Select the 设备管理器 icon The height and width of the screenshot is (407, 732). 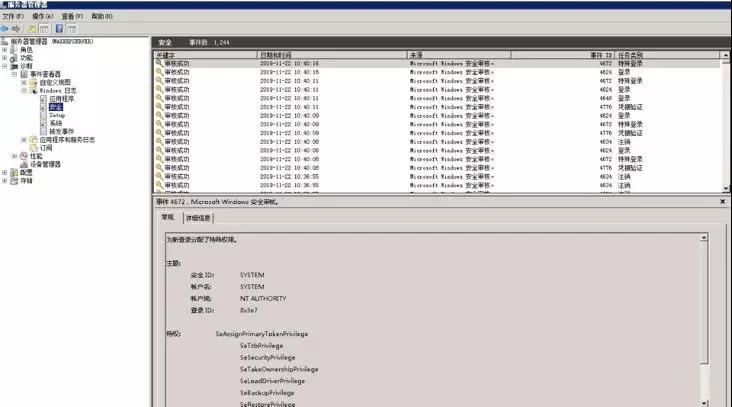tap(24, 164)
